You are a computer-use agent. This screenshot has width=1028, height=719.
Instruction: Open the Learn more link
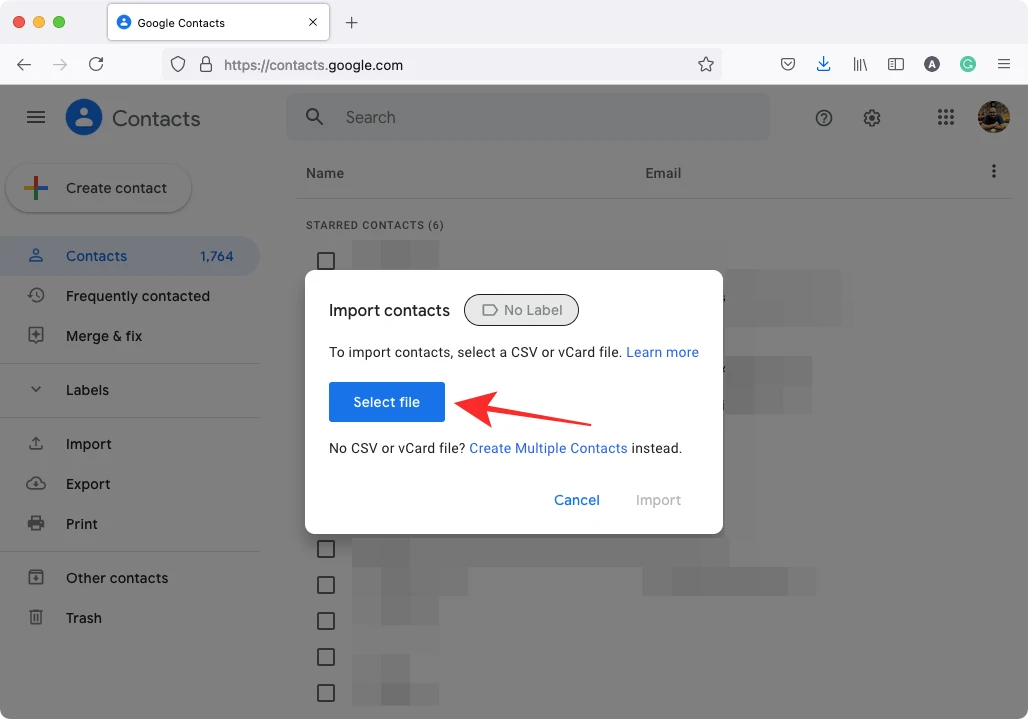coord(662,352)
